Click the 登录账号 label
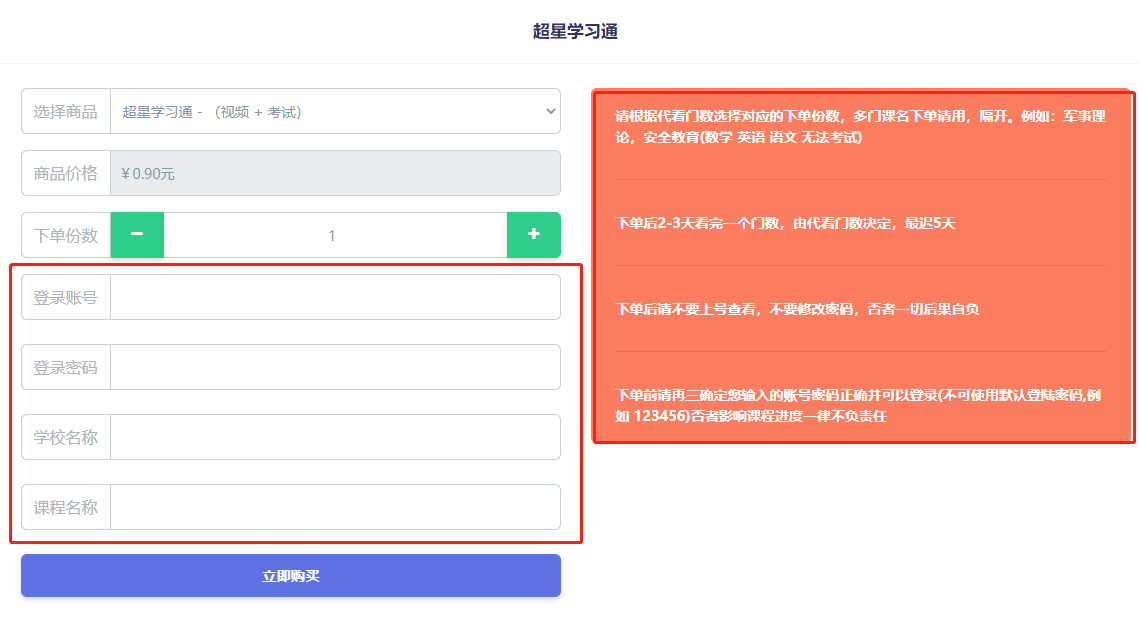 click(x=65, y=297)
